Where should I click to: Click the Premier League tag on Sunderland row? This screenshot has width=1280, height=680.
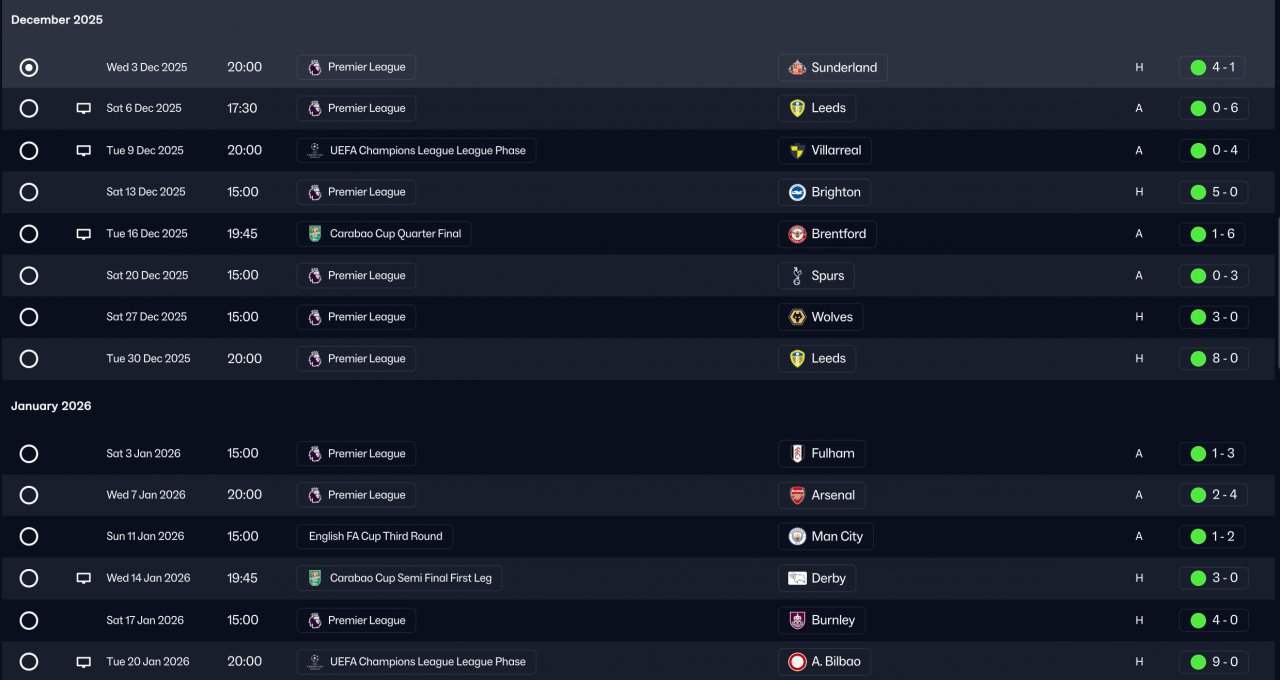point(356,68)
